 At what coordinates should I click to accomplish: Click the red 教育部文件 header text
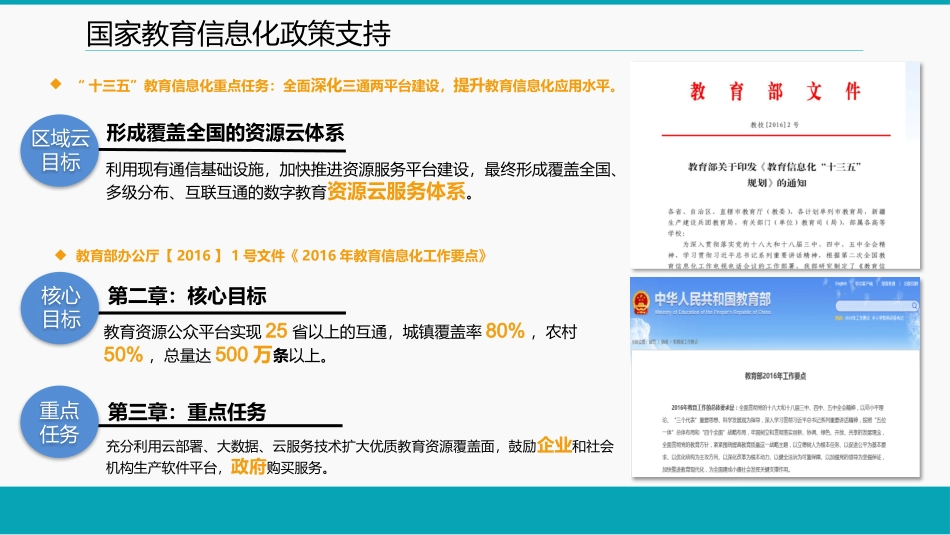point(776,91)
